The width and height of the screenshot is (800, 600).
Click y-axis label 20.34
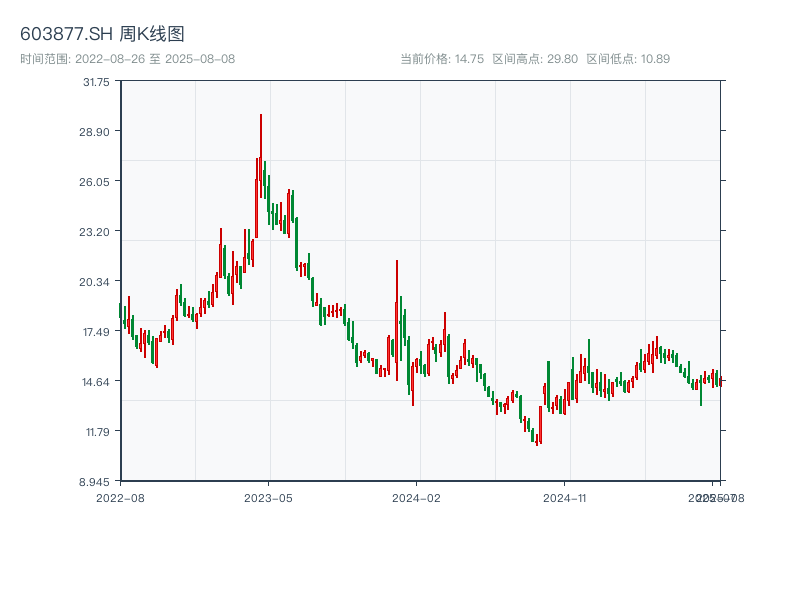[94, 282]
